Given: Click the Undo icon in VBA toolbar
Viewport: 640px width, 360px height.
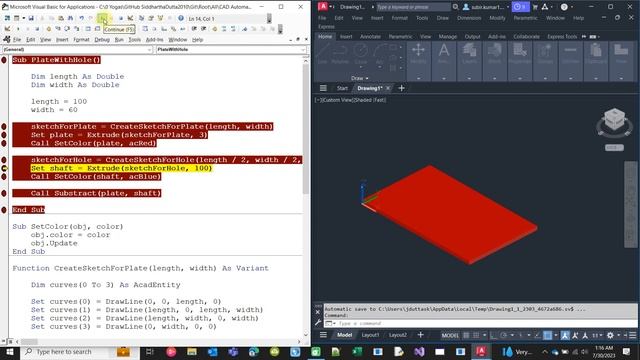Looking at the screenshot, I should (82, 18).
